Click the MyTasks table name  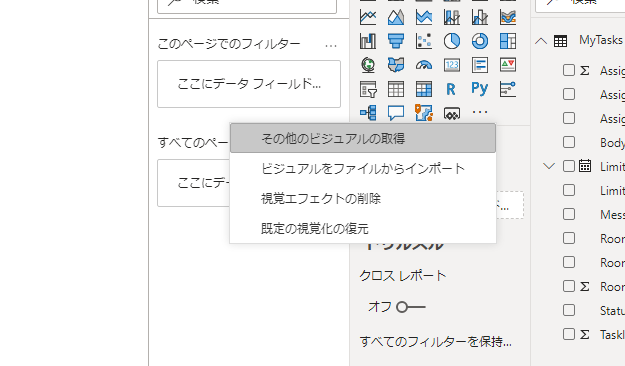coord(601,40)
